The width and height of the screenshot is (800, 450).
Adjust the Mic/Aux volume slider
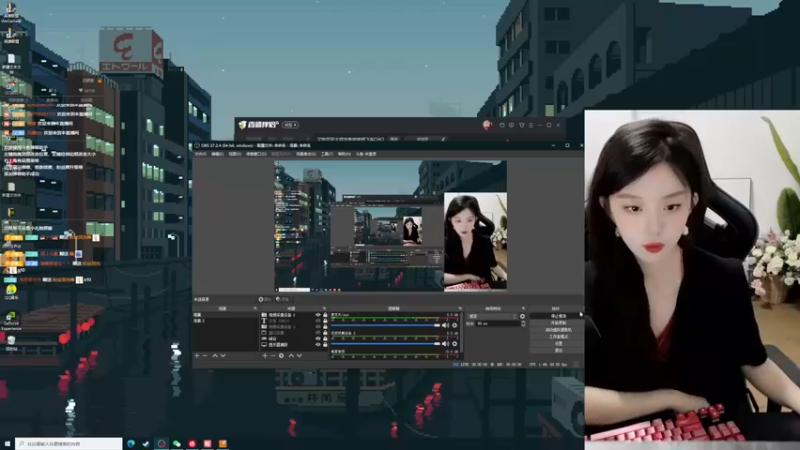pos(385,325)
